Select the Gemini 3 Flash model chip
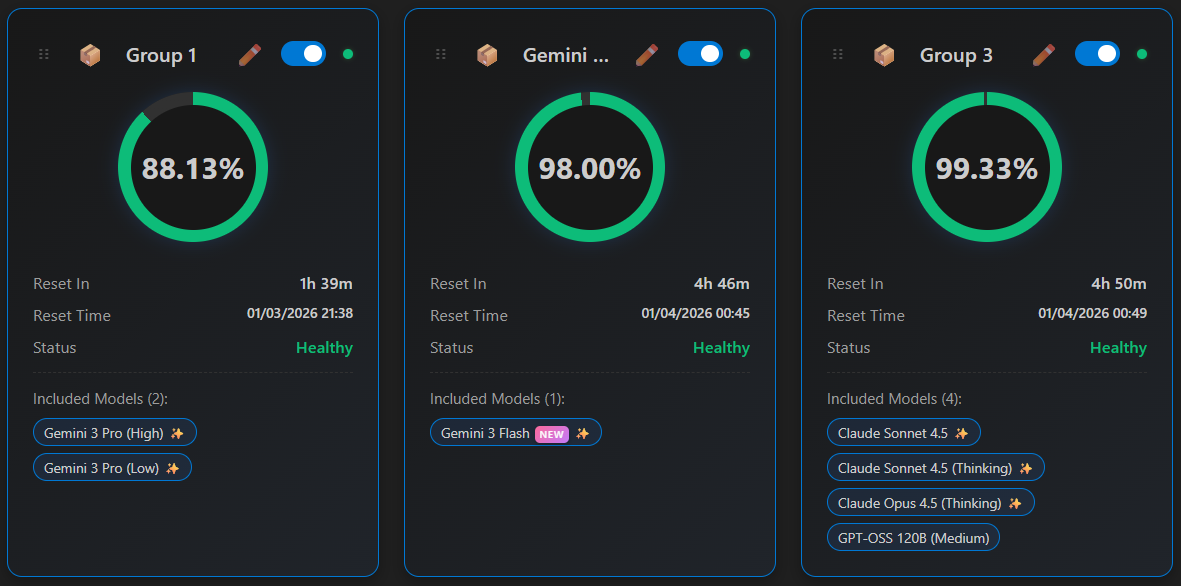Image resolution: width=1181 pixels, height=586 pixels. 516,432
